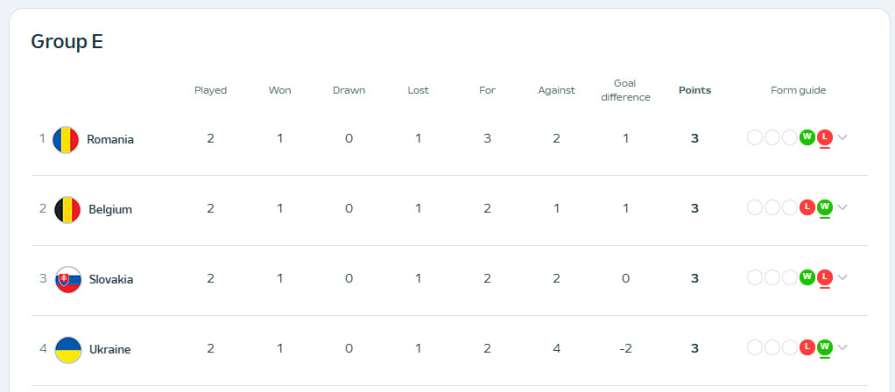
Task: Open the Belgium team link
Action: click(x=110, y=209)
